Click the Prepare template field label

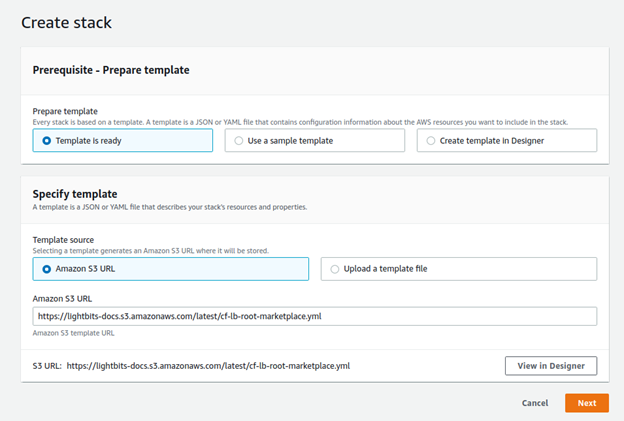pos(65,111)
